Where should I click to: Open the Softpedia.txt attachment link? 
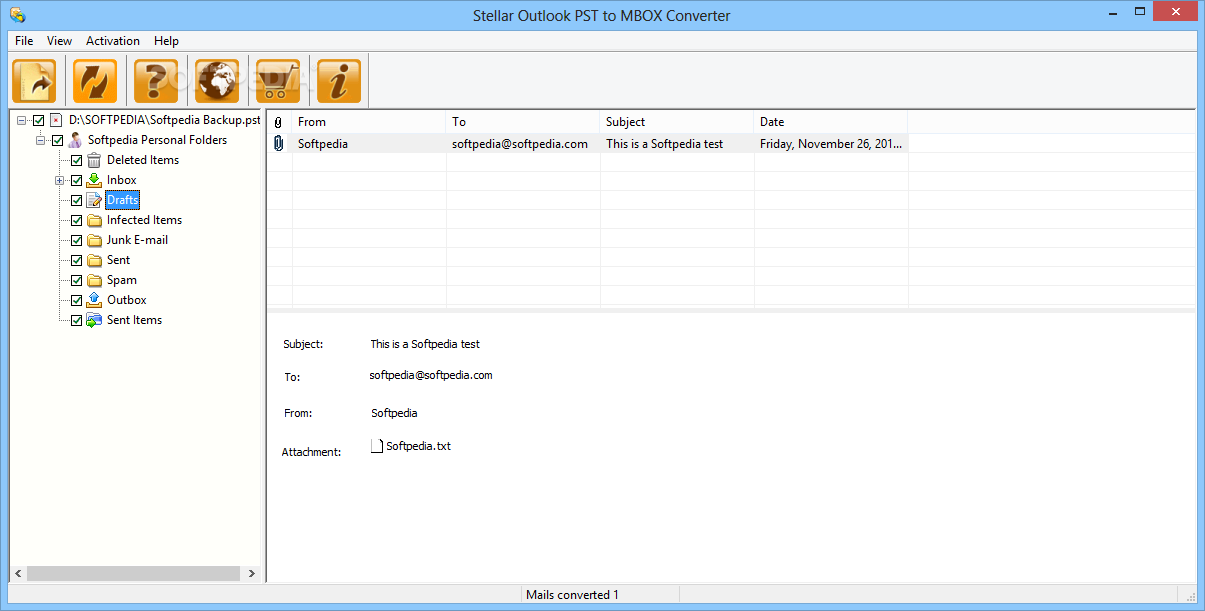tap(418, 446)
